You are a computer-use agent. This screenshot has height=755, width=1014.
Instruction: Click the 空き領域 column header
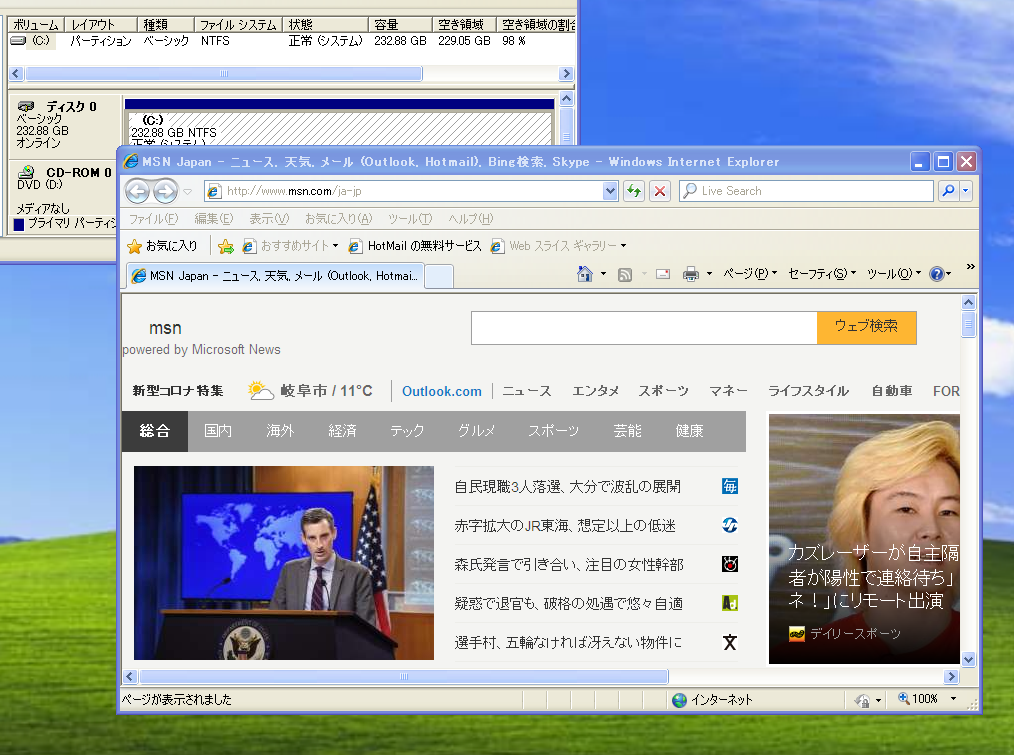464,25
